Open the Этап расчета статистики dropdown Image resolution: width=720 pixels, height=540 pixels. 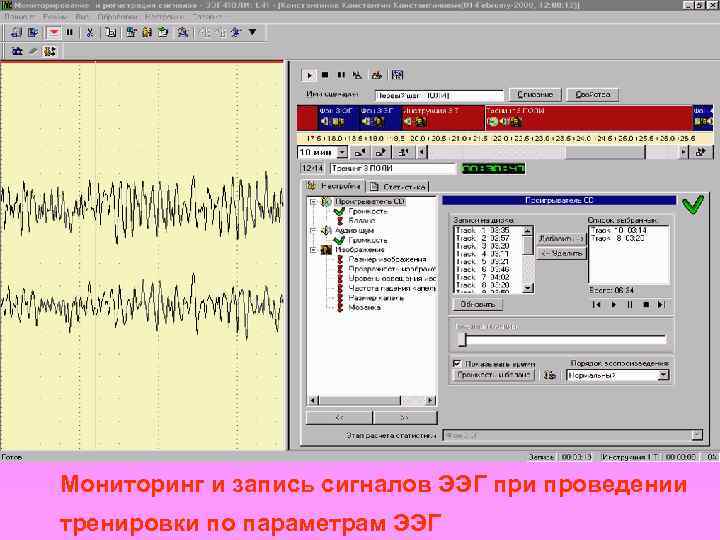point(697,435)
